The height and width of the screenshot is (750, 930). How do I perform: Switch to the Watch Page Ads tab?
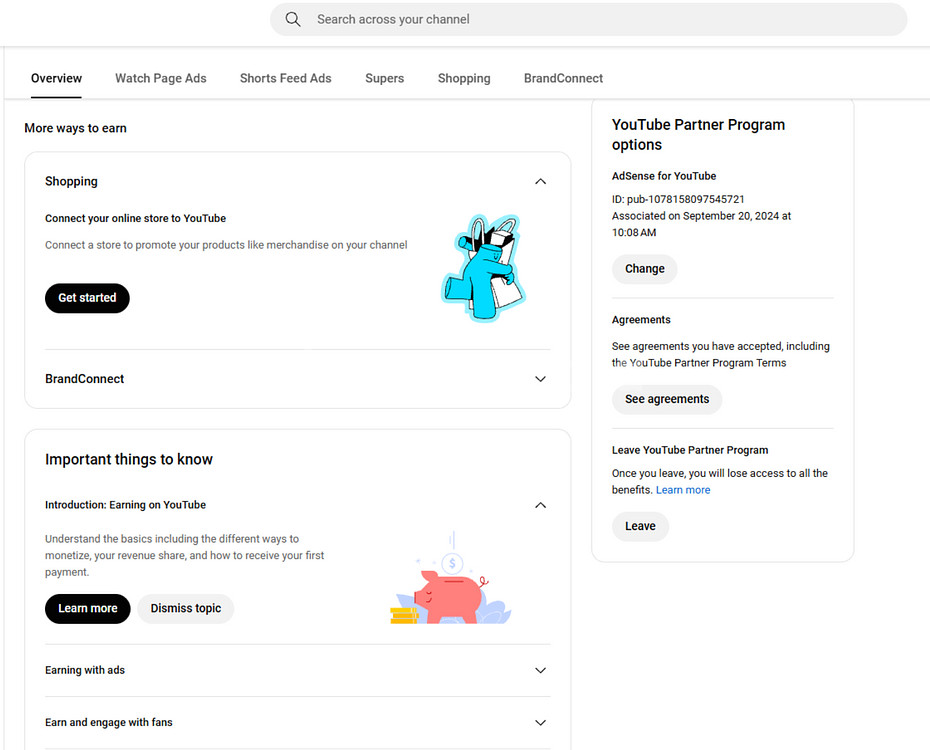click(x=161, y=78)
